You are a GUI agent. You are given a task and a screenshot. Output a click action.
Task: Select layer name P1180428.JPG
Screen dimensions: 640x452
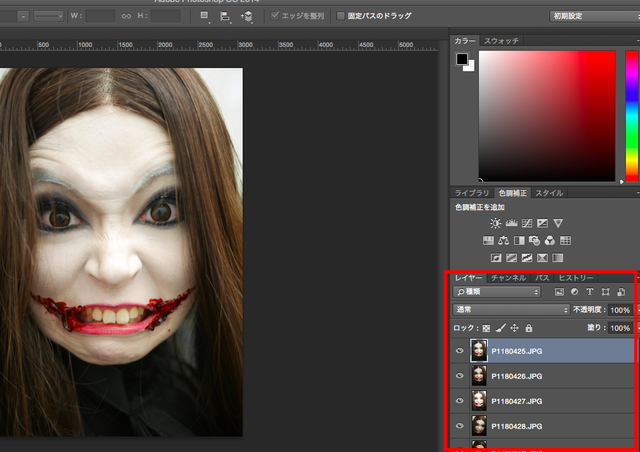click(517, 426)
